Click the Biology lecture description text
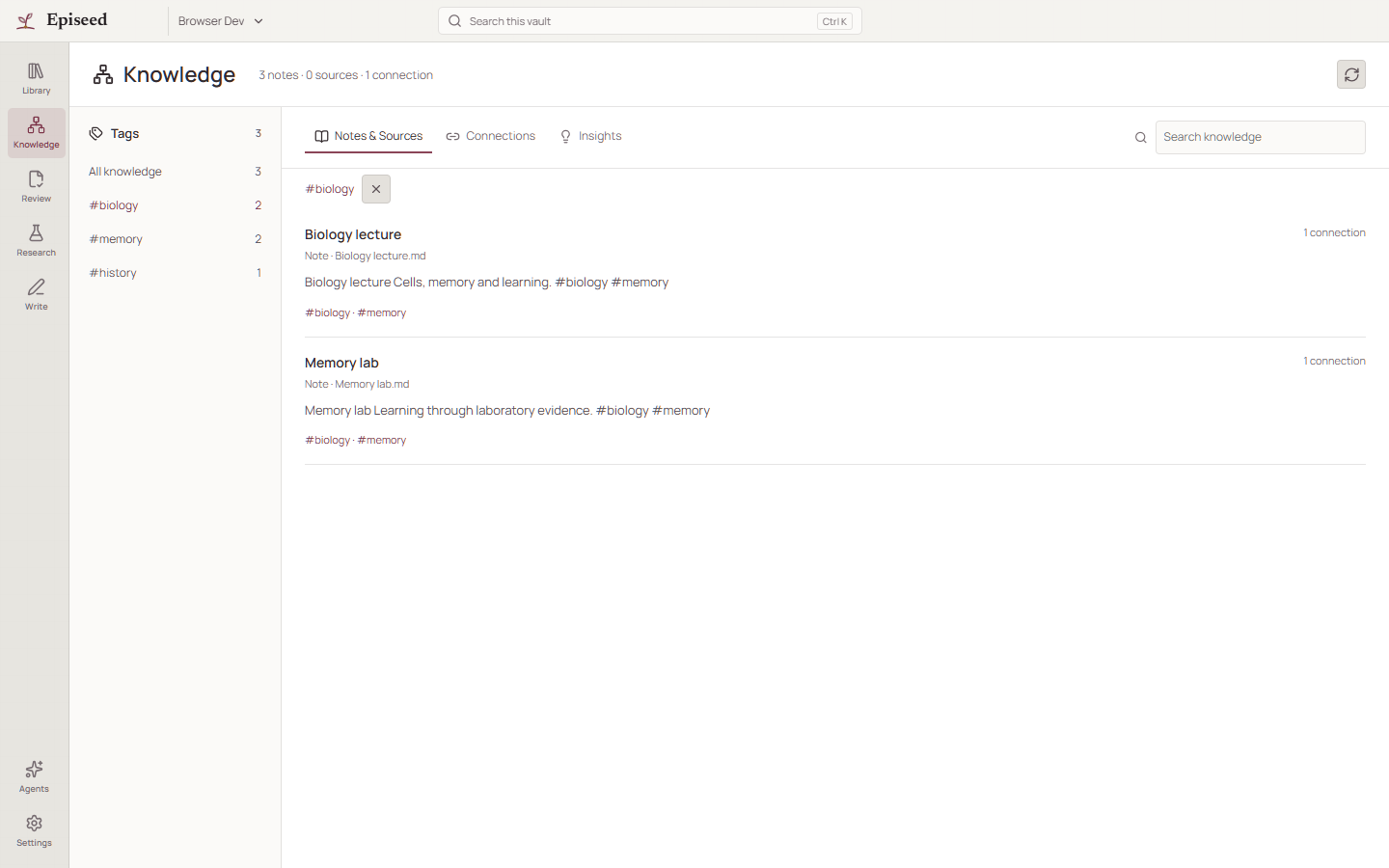The height and width of the screenshot is (868, 1389). pyautogui.click(x=486, y=282)
